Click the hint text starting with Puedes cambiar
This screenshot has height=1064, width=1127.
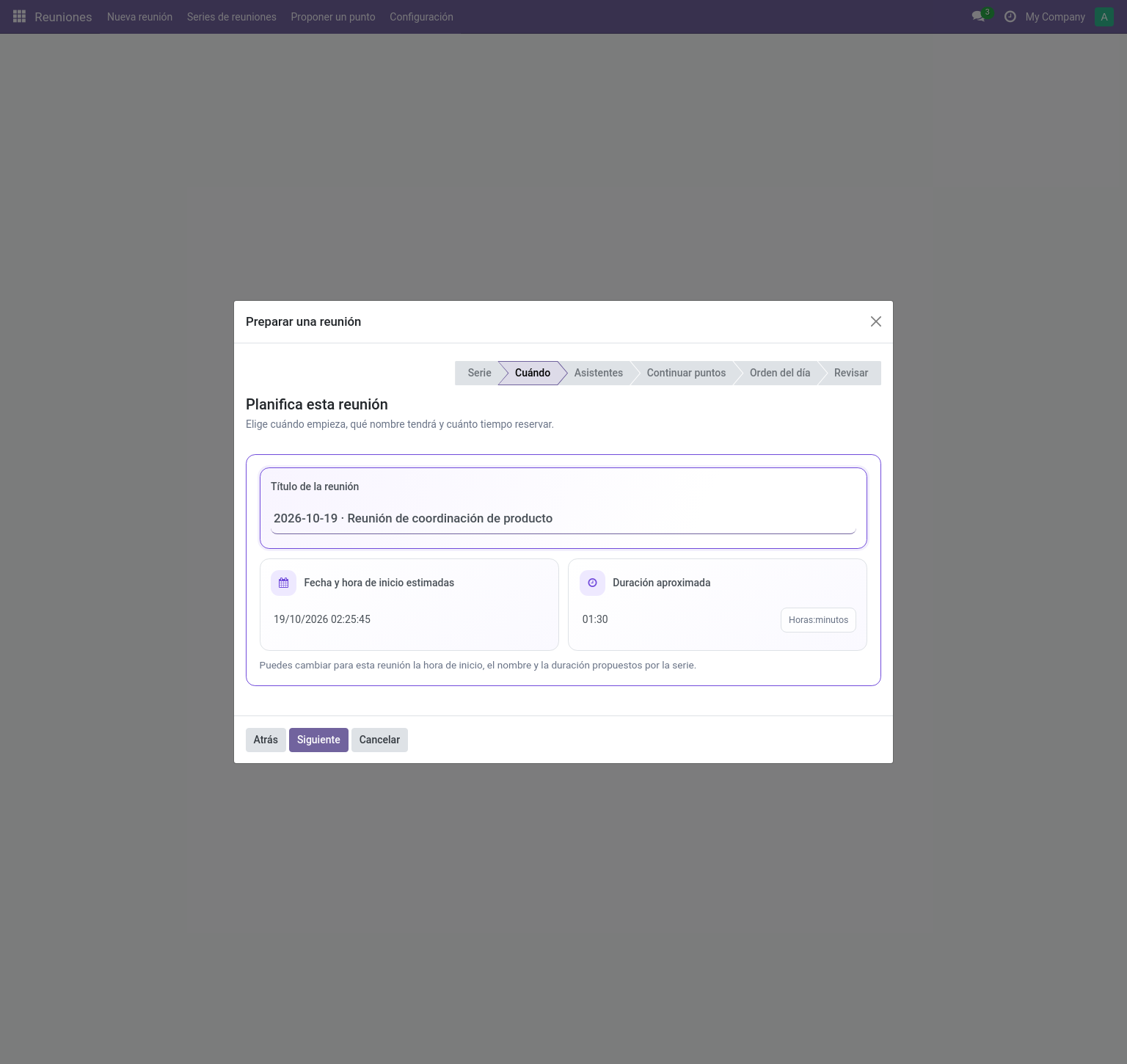(478, 666)
